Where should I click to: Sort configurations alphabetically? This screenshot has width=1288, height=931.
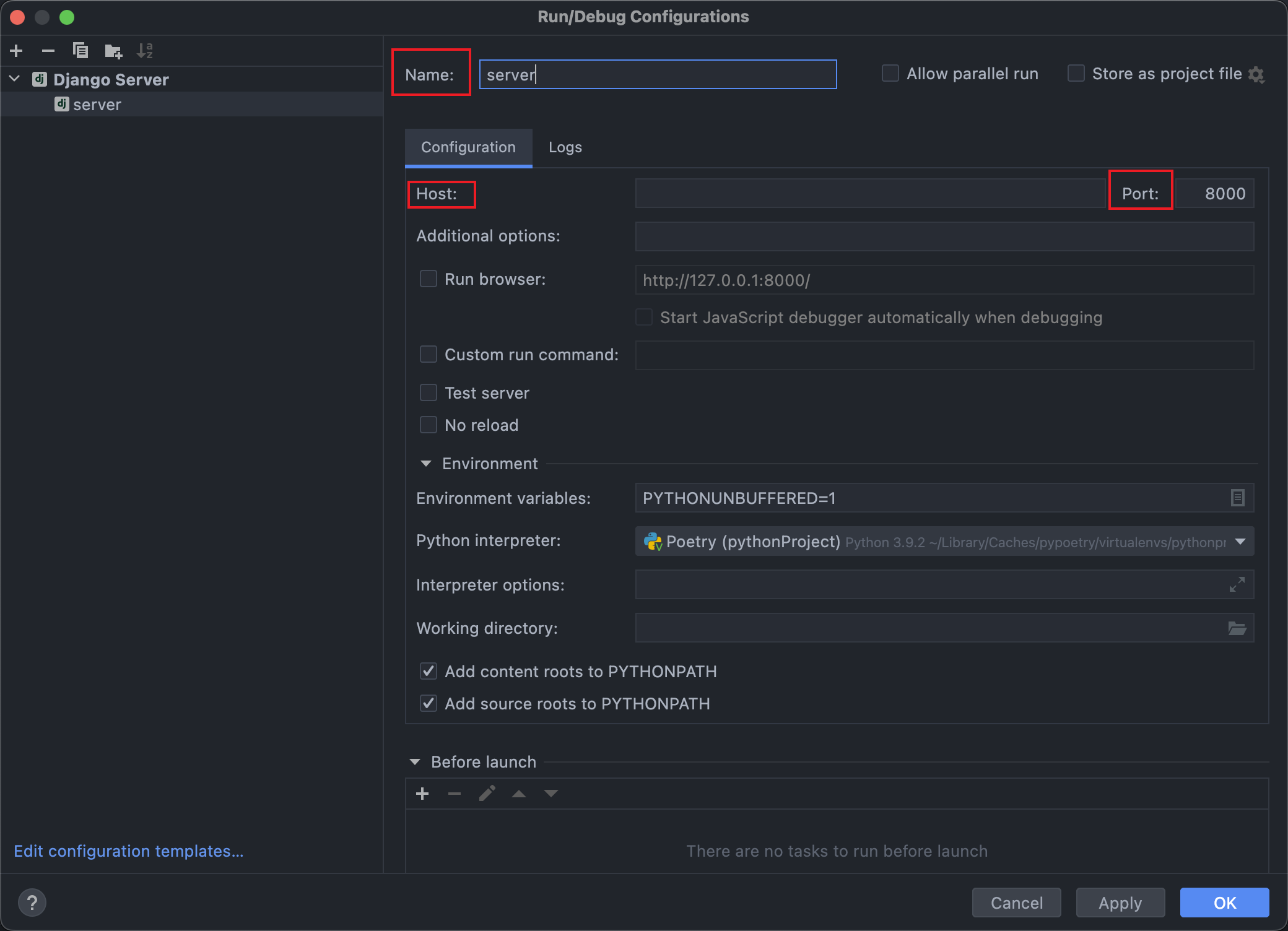(145, 51)
